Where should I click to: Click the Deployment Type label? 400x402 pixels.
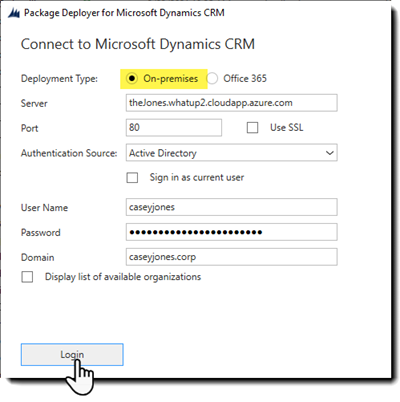click(x=59, y=79)
